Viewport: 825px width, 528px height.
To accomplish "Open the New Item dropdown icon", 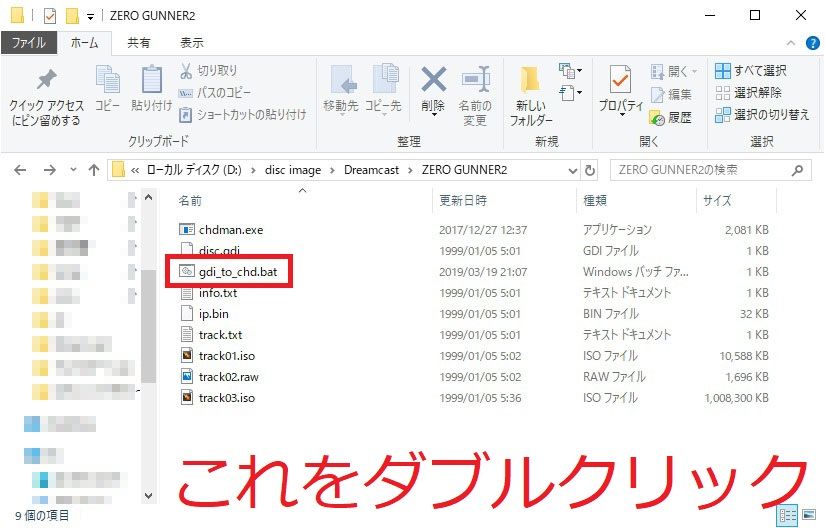I will click(570, 70).
